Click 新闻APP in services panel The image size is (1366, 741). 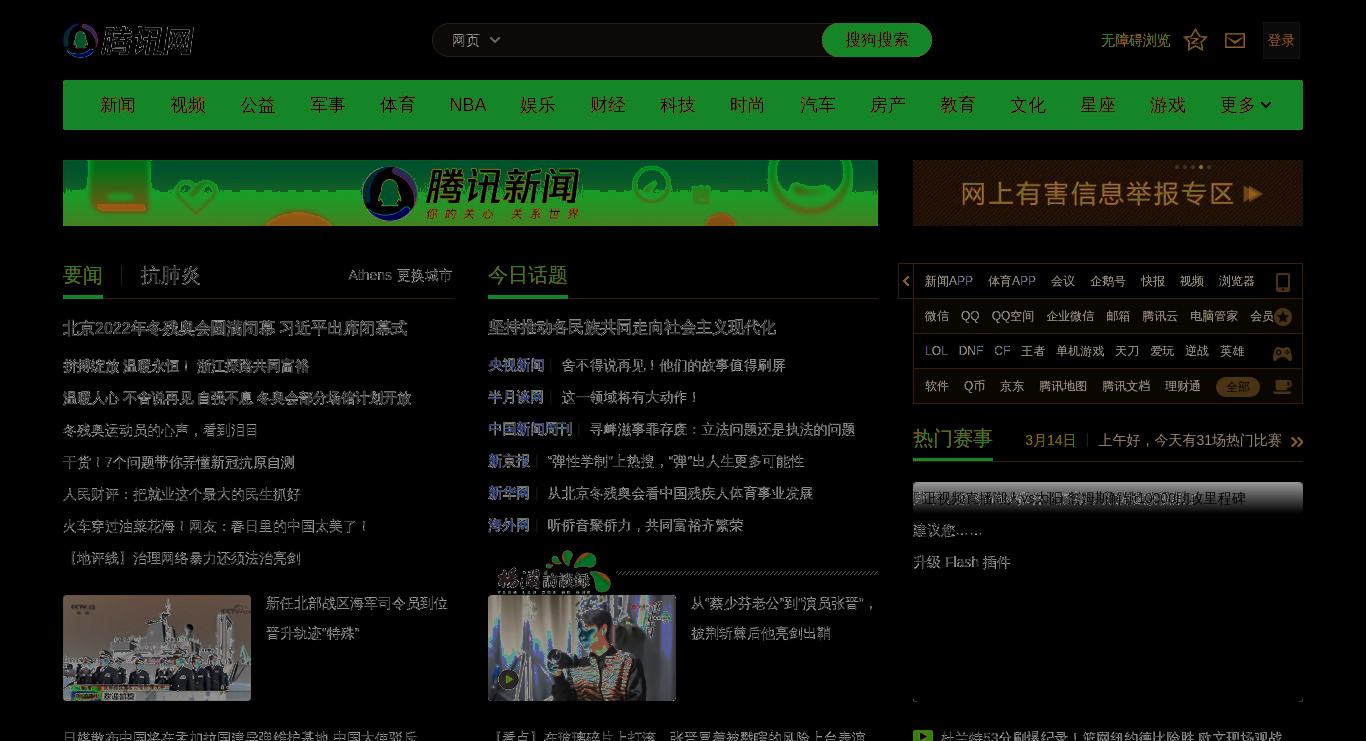pyautogui.click(x=949, y=281)
